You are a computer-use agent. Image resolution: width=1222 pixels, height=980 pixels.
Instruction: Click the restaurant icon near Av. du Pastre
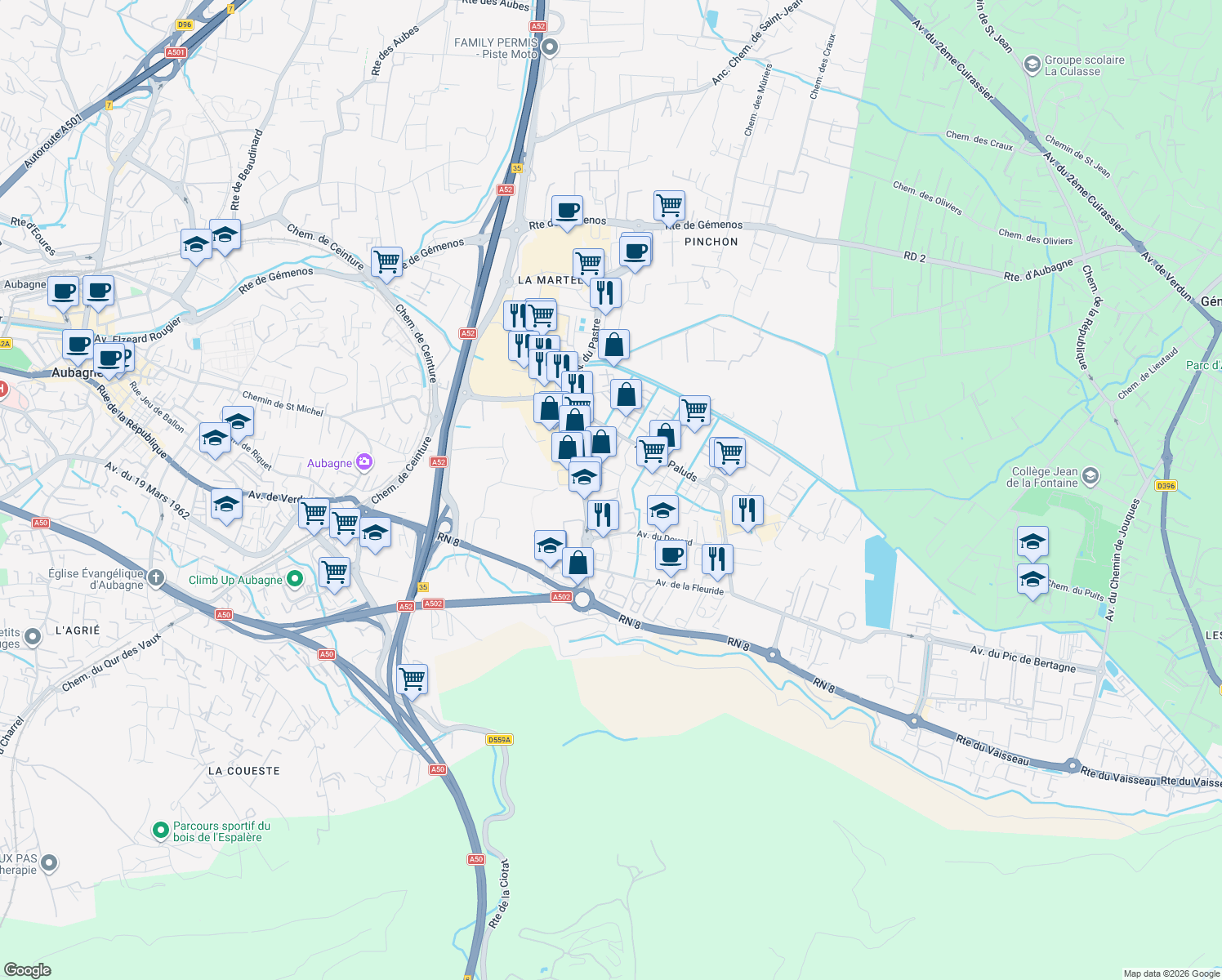coord(605,292)
